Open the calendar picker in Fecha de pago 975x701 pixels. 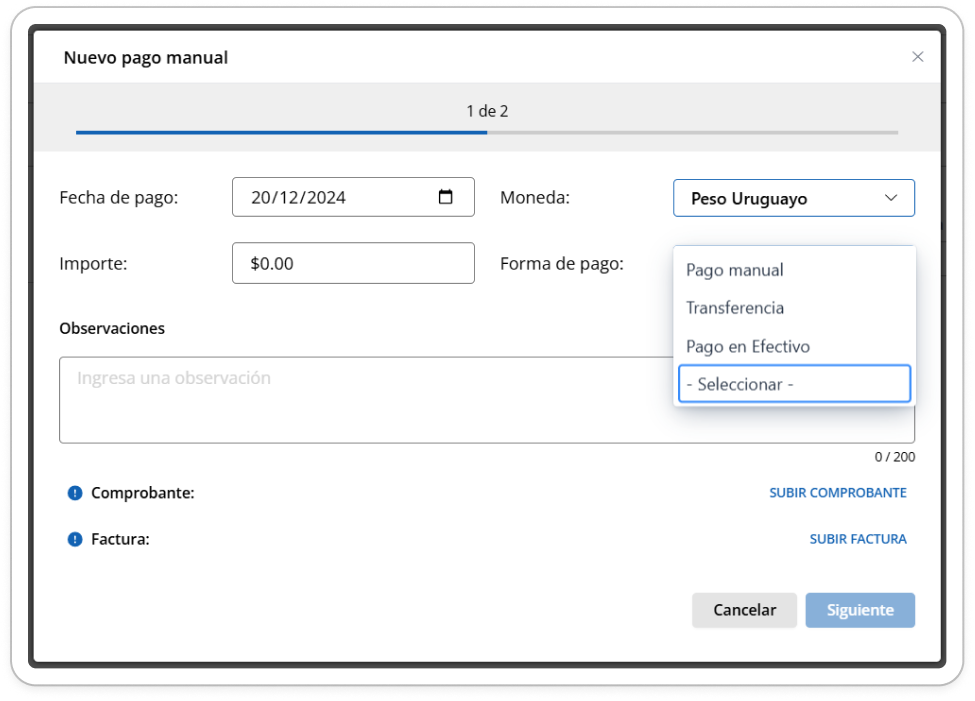(x=445, y=197)
